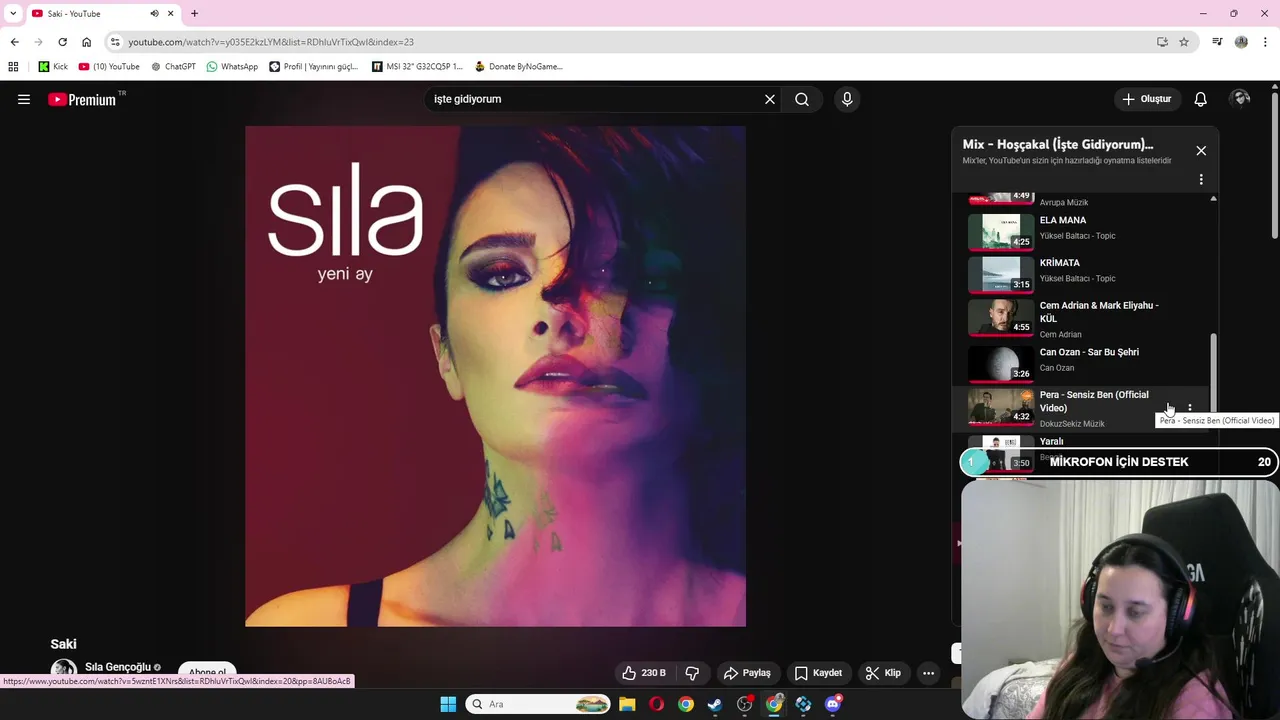Open a new browser tab
The height and width of the screenshot is (720, 1280).
tap(194, 14)
